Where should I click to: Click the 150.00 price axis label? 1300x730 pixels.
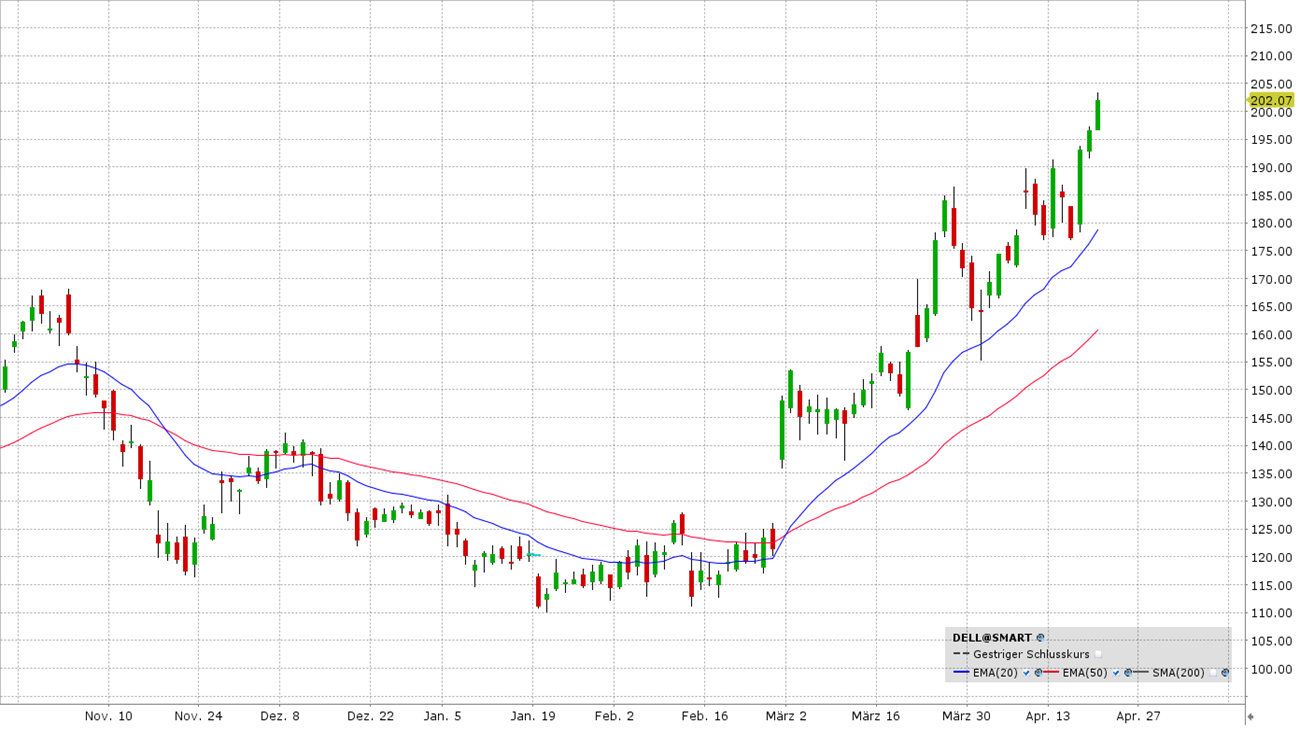(1271, 390)
